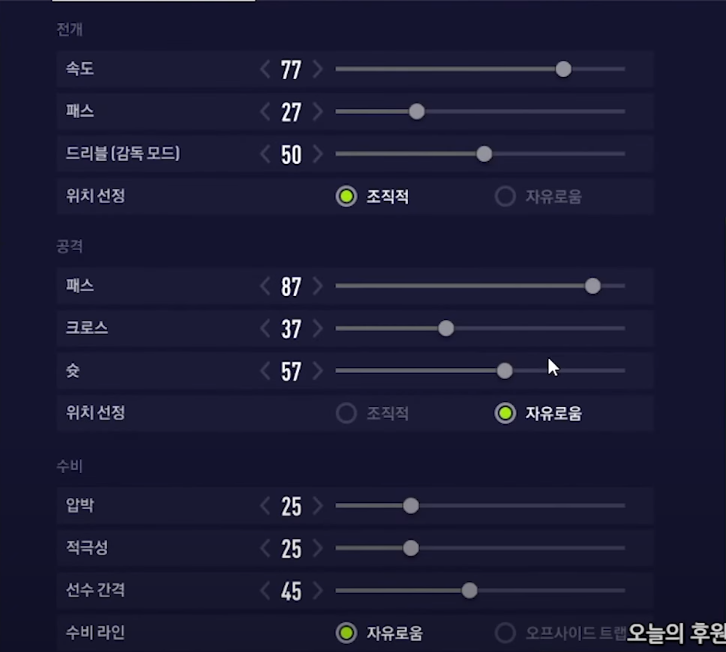Increase 전개 속도 value with right arrow
Viewport: 726px width, 652px height.
(x=317, y=69)
